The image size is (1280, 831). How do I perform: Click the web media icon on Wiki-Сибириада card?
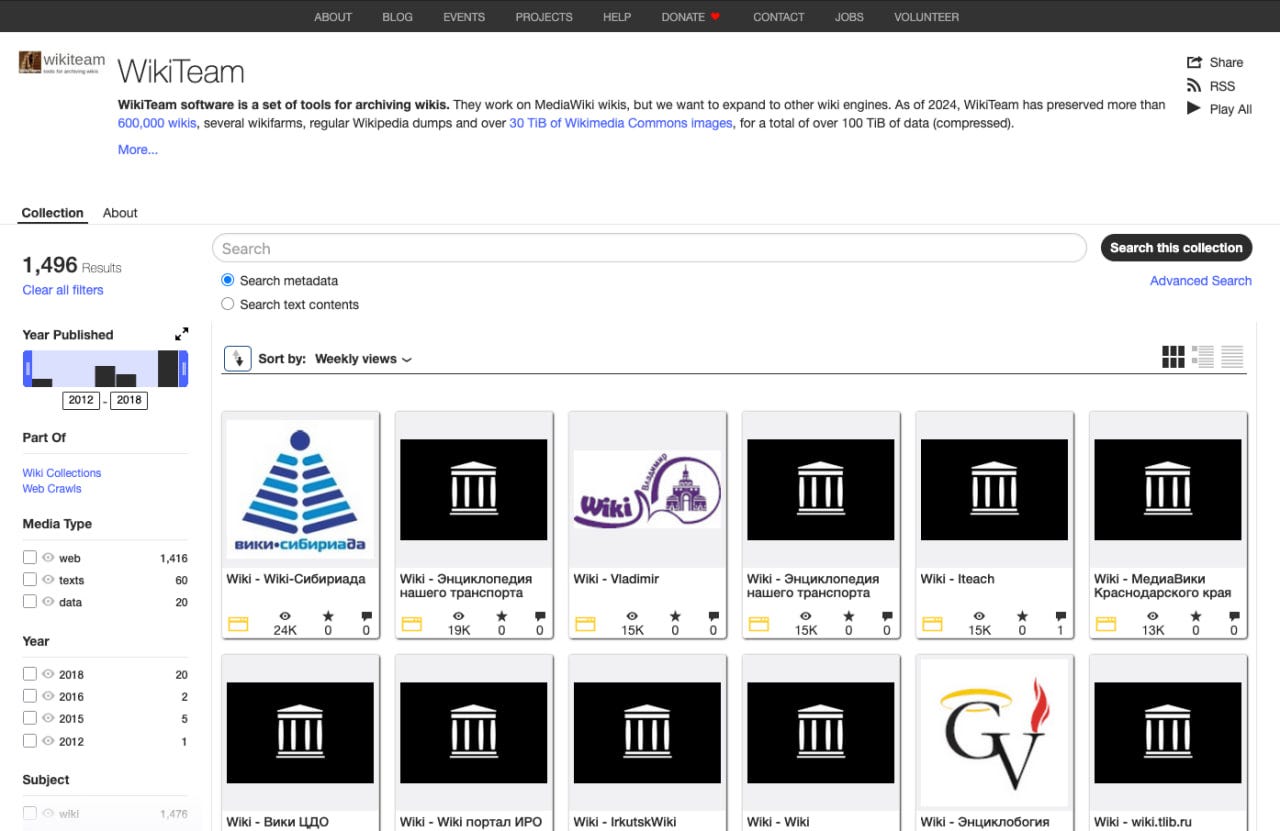point(238,624)
